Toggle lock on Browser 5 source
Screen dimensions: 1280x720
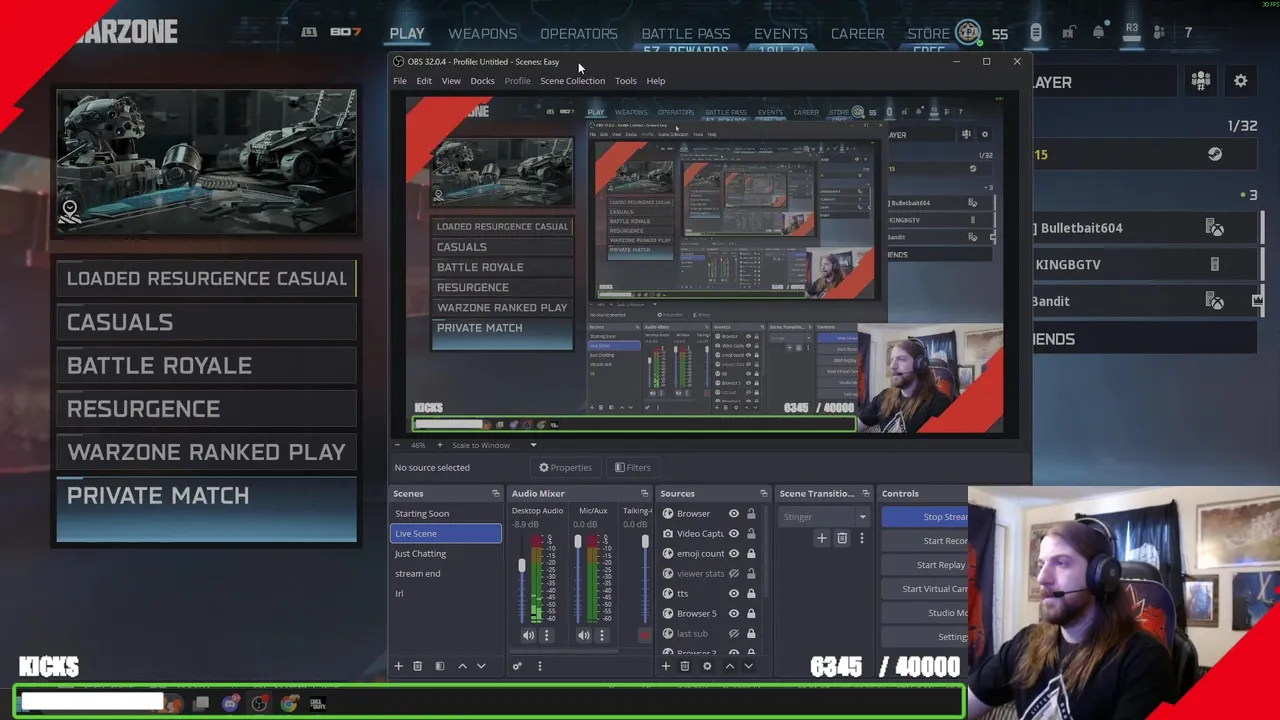[751, 614]
